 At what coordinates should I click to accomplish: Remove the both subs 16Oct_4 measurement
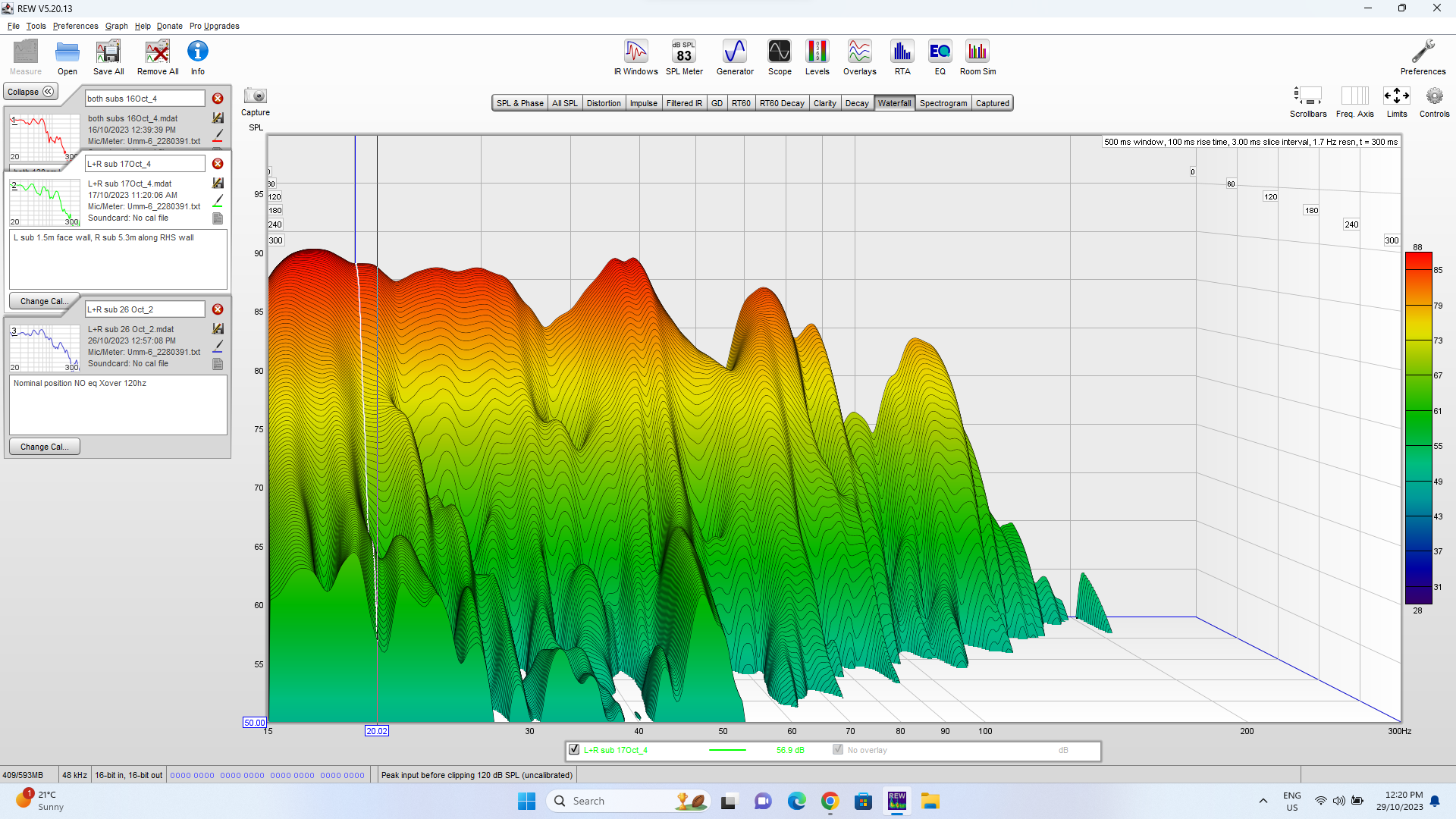point(218,99)
